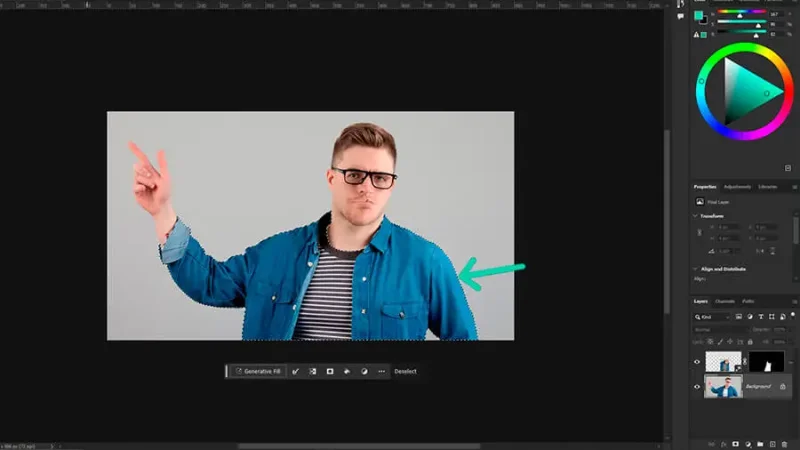Click the hue value input field
Screen dimensions: 800x450
pos(775,14)
